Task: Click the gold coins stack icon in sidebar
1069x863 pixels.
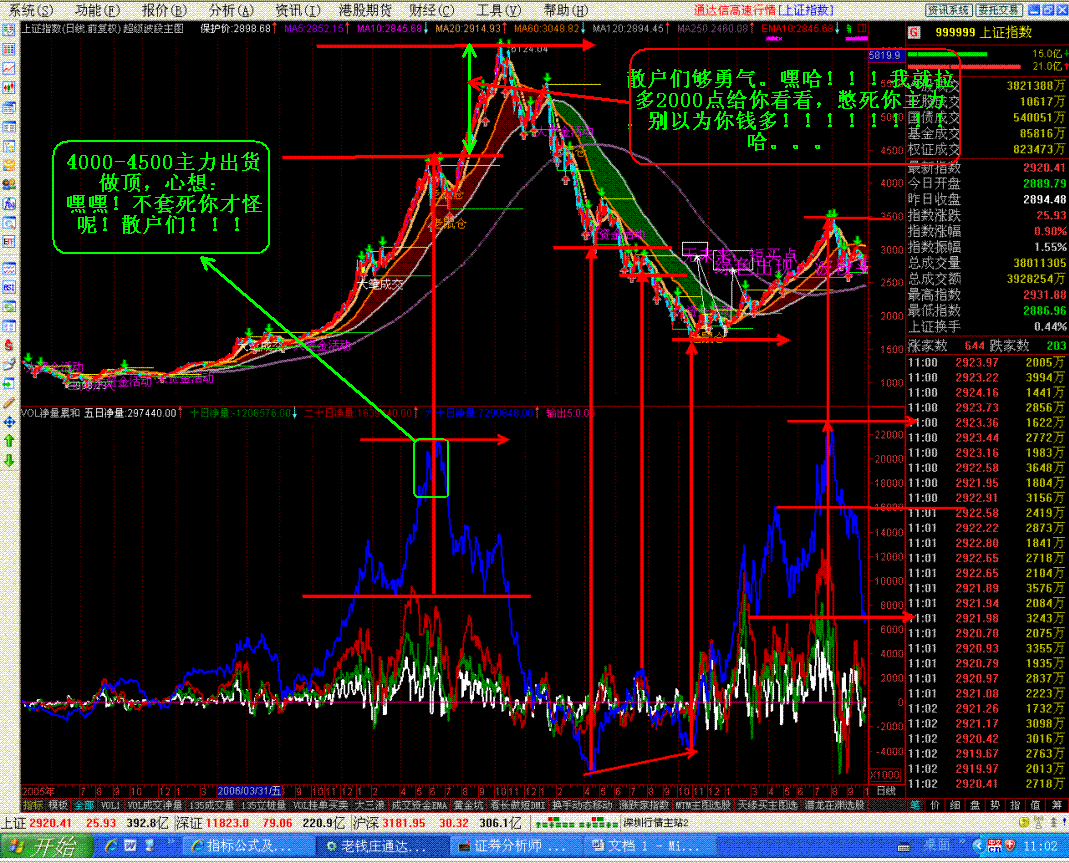Action: click(x=9, y=165)
